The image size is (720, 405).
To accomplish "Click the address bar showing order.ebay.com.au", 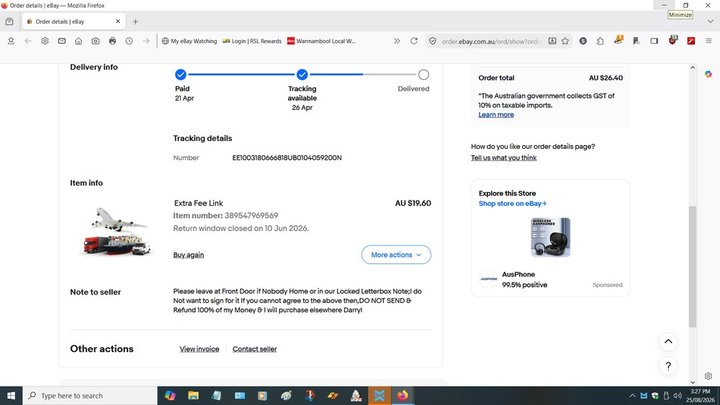I will click(x=491, y=41).
